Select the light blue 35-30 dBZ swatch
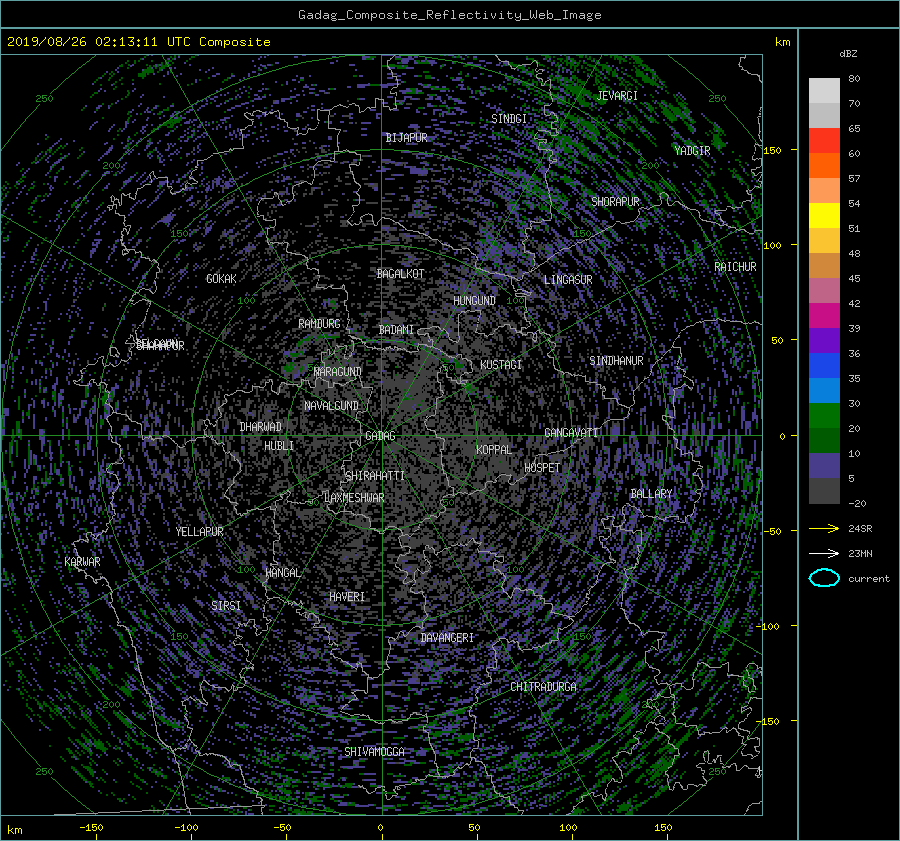The width and height of the screenshot is (900, 841). (x=824, y=391)
